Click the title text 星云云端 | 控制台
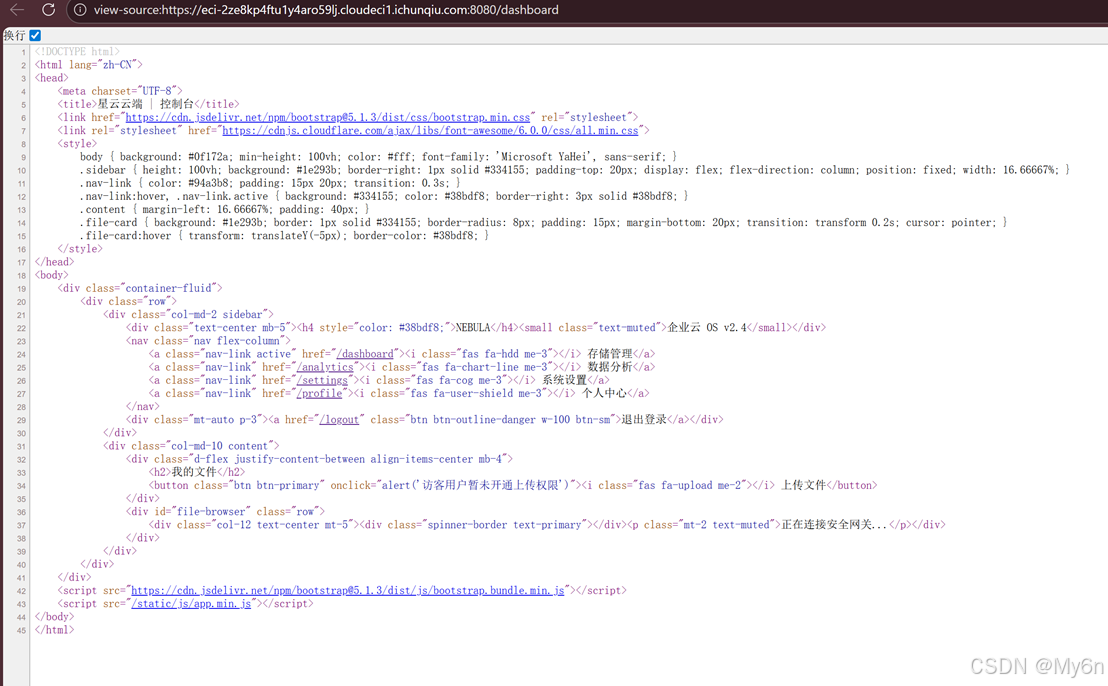1108x686 pixels. (145, 104)
